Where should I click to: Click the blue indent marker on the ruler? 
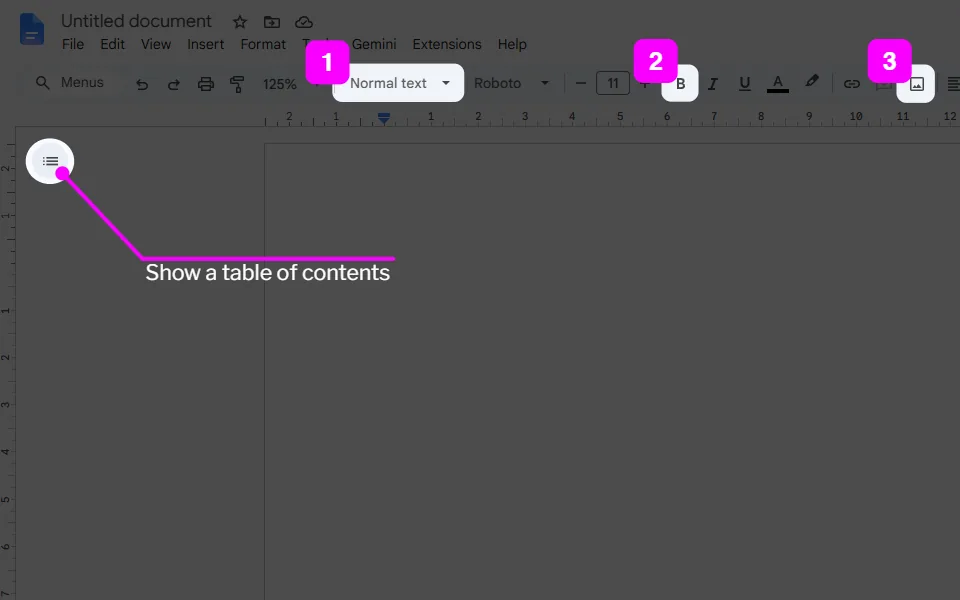pyautogui.click(x=384, y=118)
